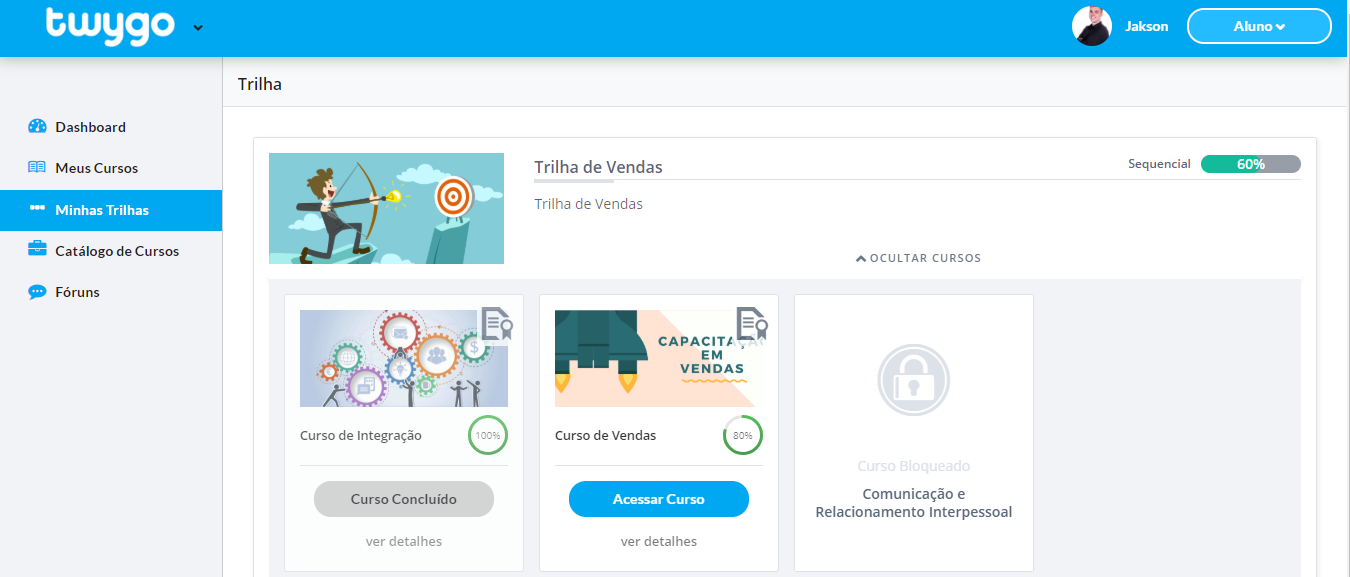Switch to the Fóruns section

click(75, 291)
